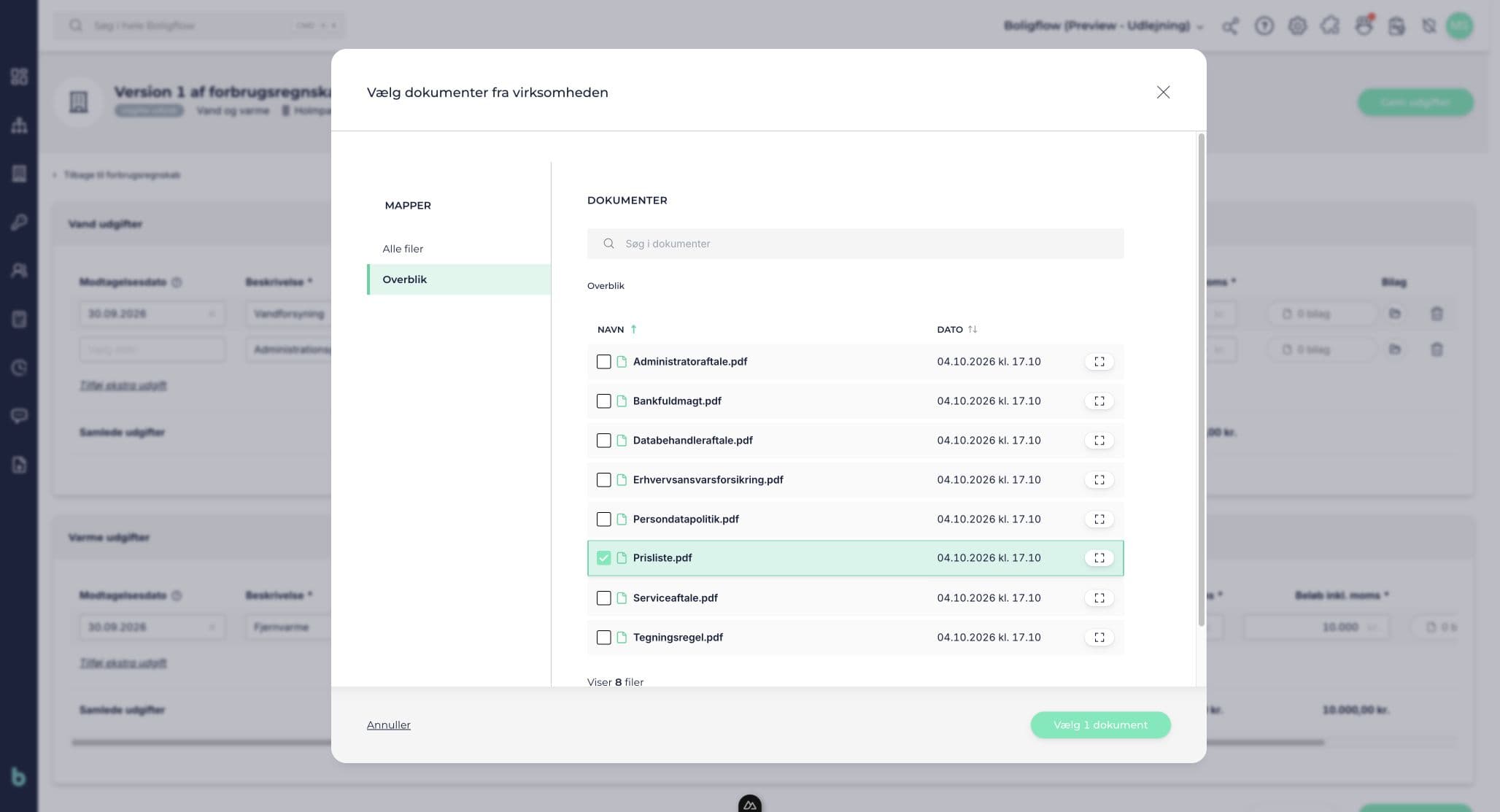Click the Persondatapolitik.pdf file name
The image size is (1500, 812).
click(686, 519)
